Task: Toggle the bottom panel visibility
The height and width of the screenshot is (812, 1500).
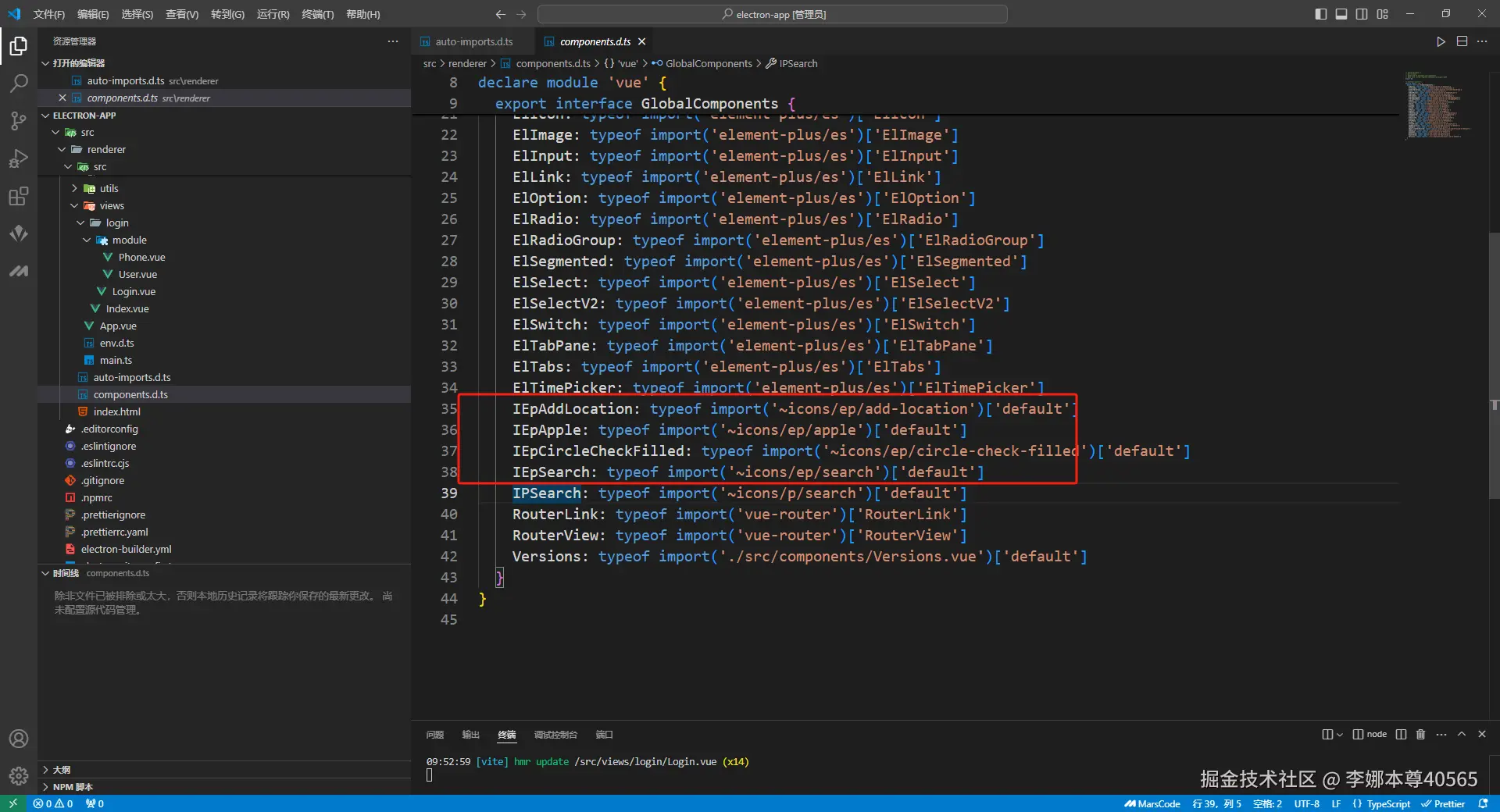Action: [1341, 14]
